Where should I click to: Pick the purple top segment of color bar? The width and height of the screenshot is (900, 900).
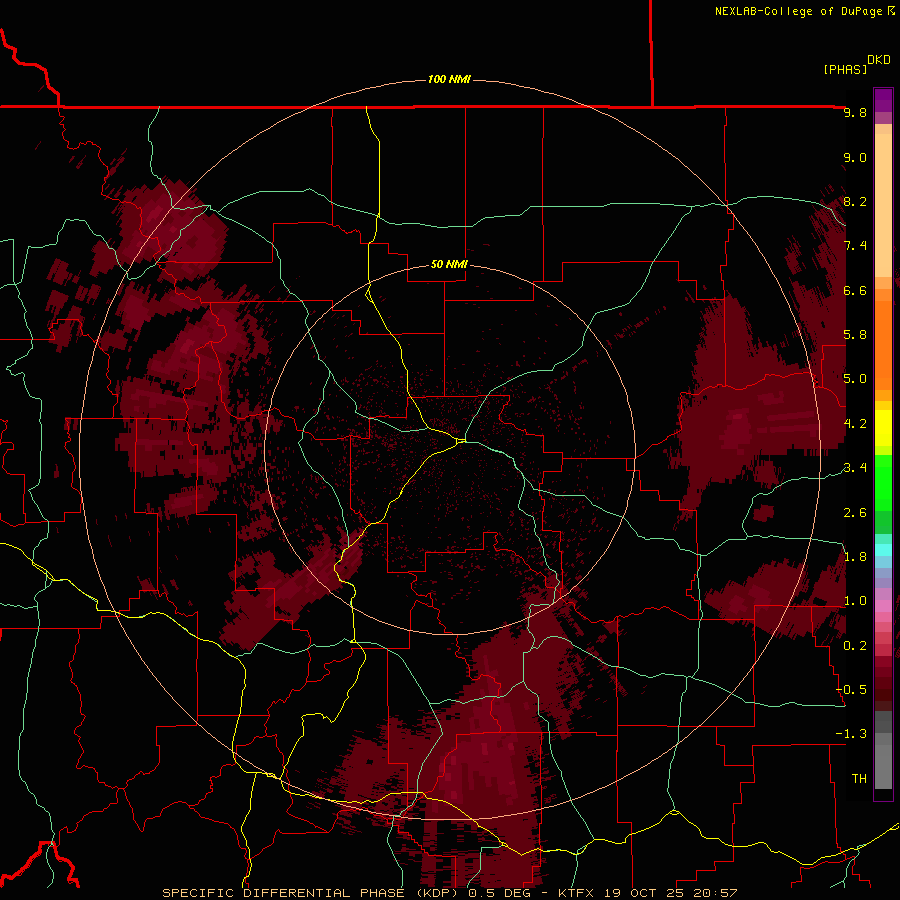[x=883, y=100]
